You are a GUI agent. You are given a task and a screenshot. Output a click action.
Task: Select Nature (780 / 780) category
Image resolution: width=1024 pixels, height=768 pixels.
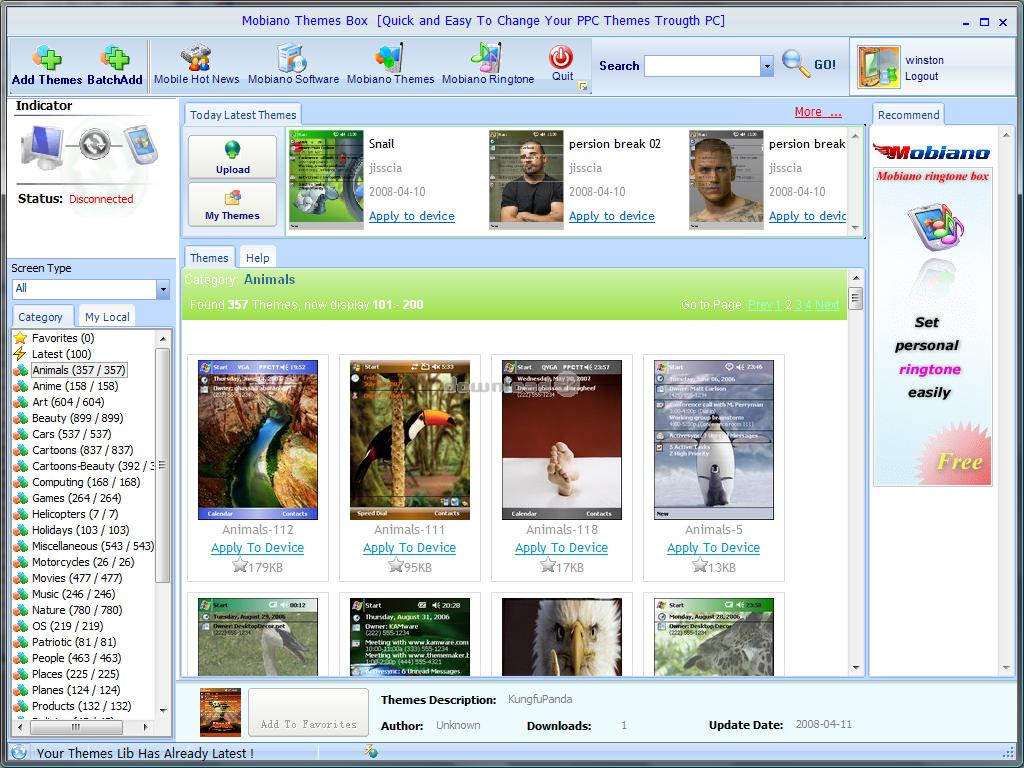77,610
